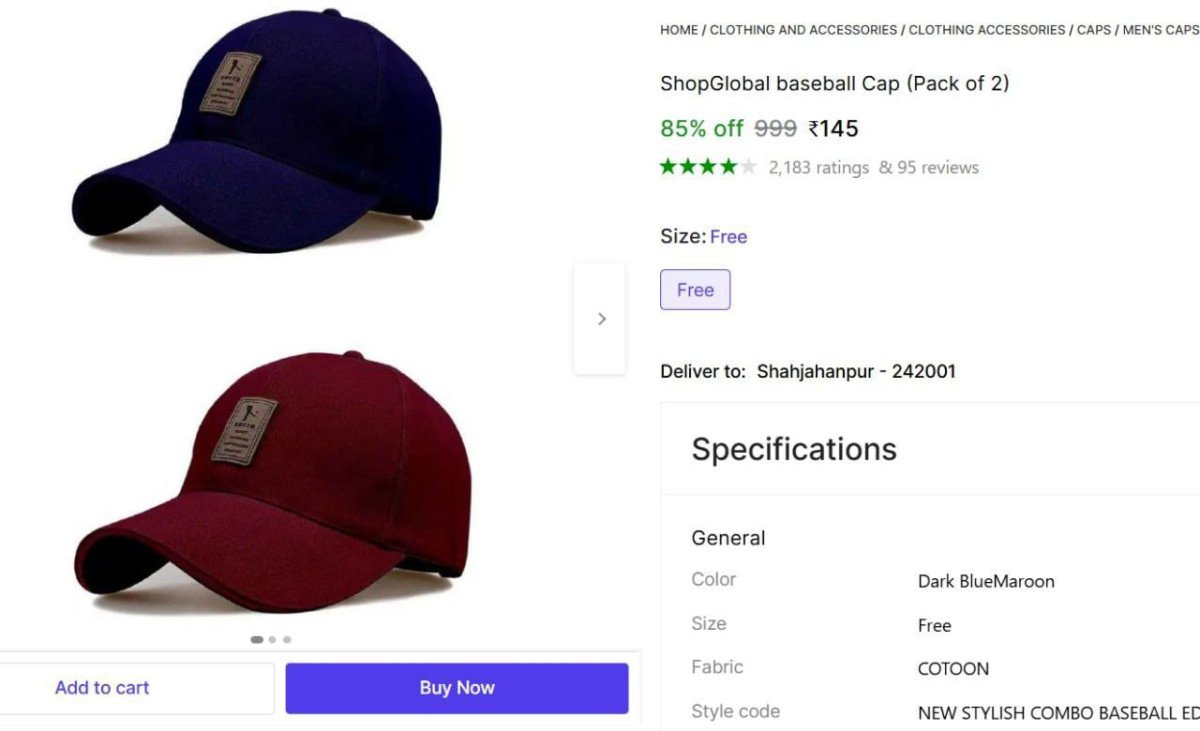Navigate to CAPS breadcrumb category

tap(1094, 30)
